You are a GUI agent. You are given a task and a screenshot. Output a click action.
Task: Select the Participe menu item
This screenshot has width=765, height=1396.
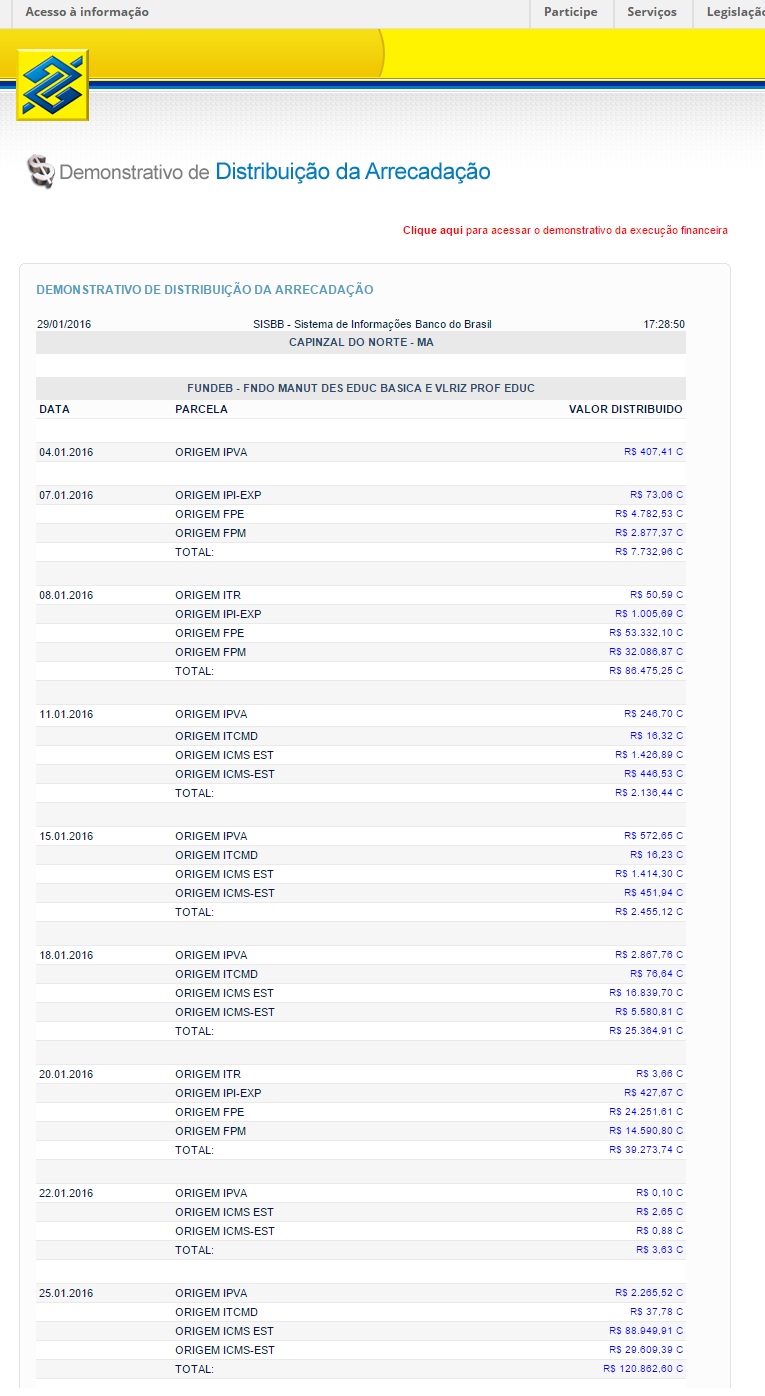point(570,12)
